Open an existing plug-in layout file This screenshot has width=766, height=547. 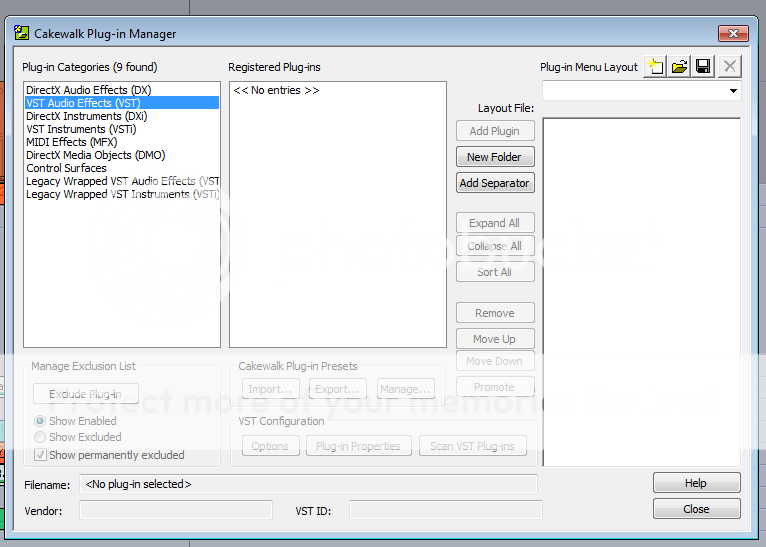pos(679,67)
